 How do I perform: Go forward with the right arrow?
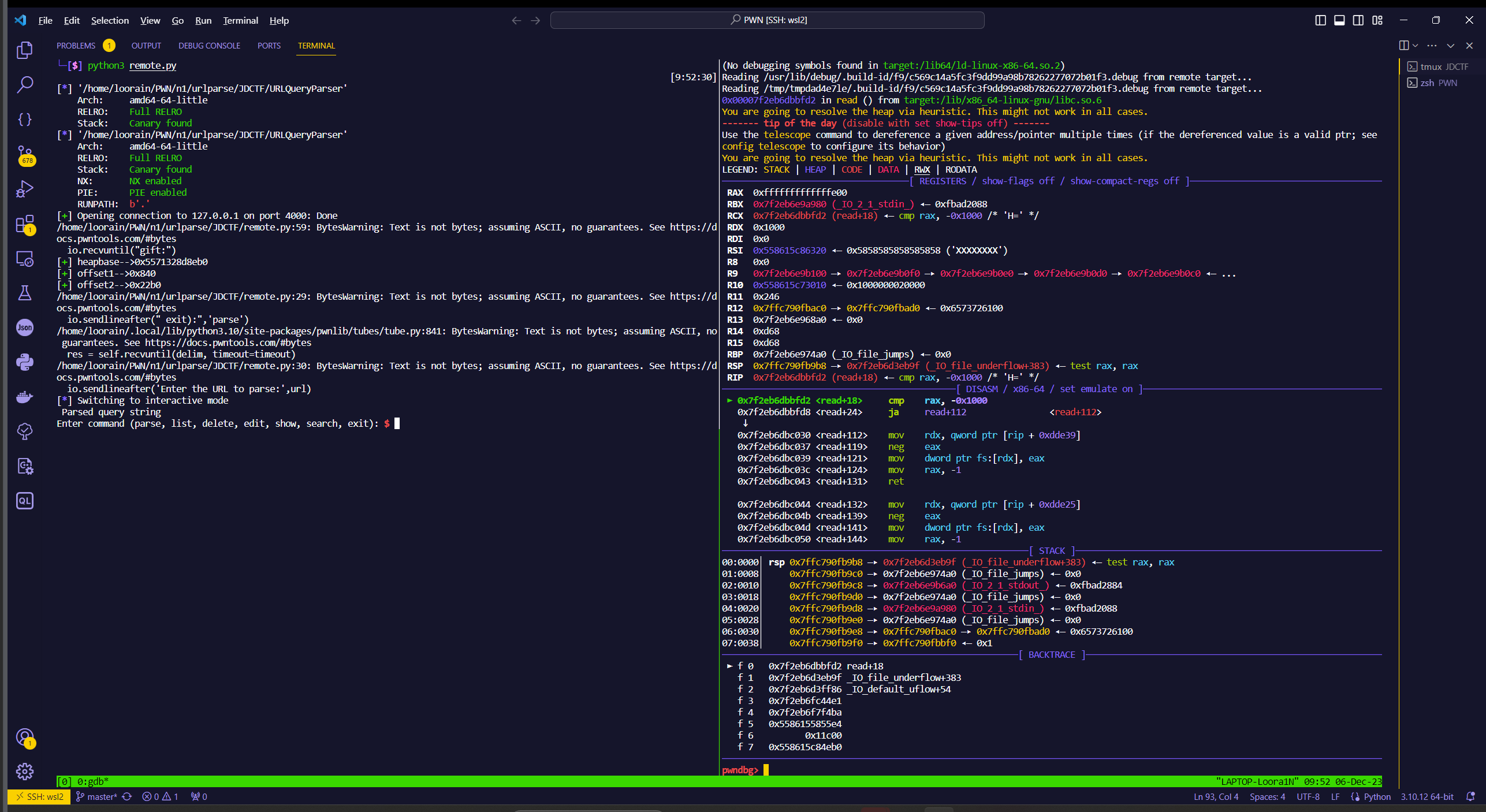coord(535,20)
